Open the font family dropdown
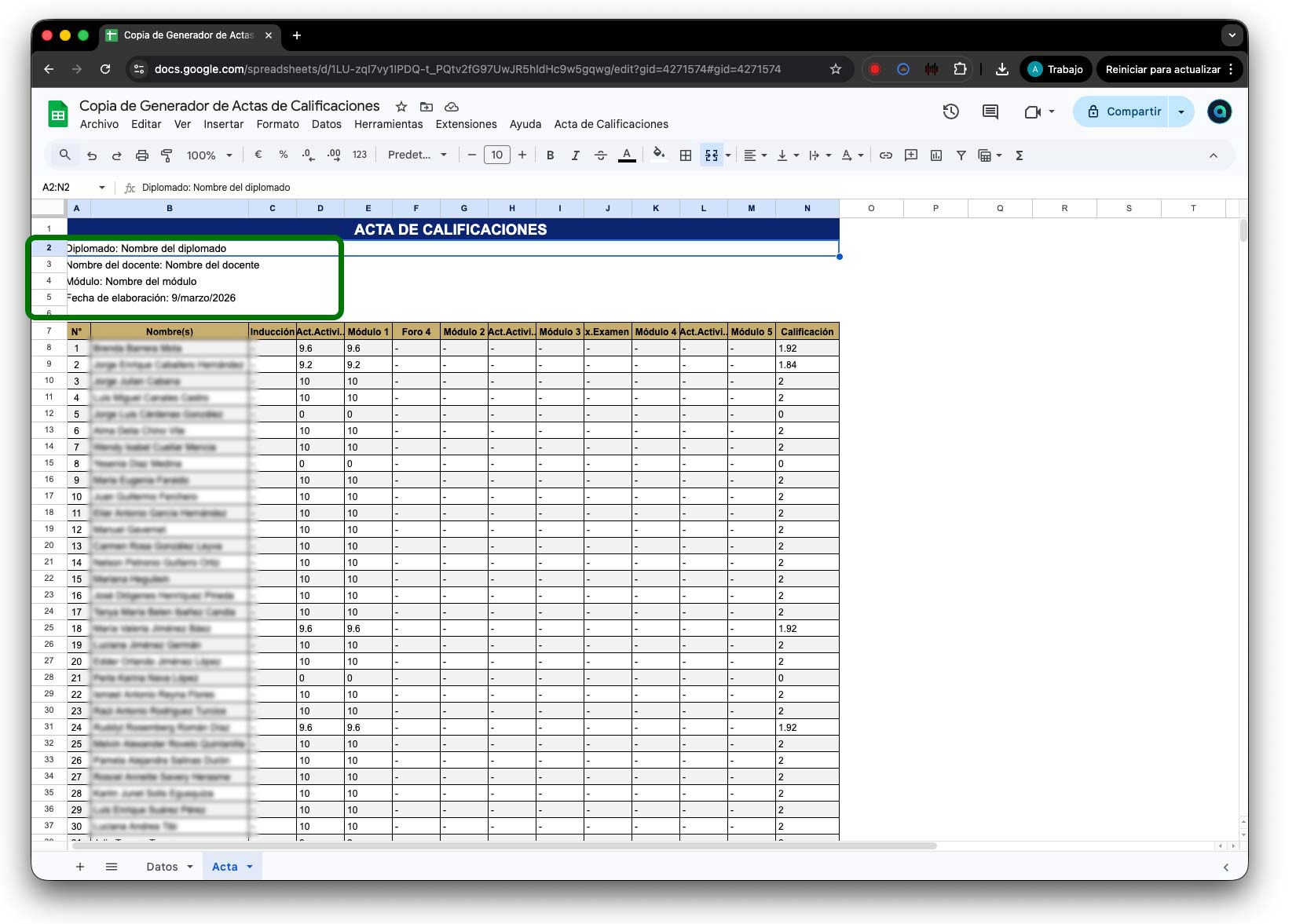 [416, 155]
